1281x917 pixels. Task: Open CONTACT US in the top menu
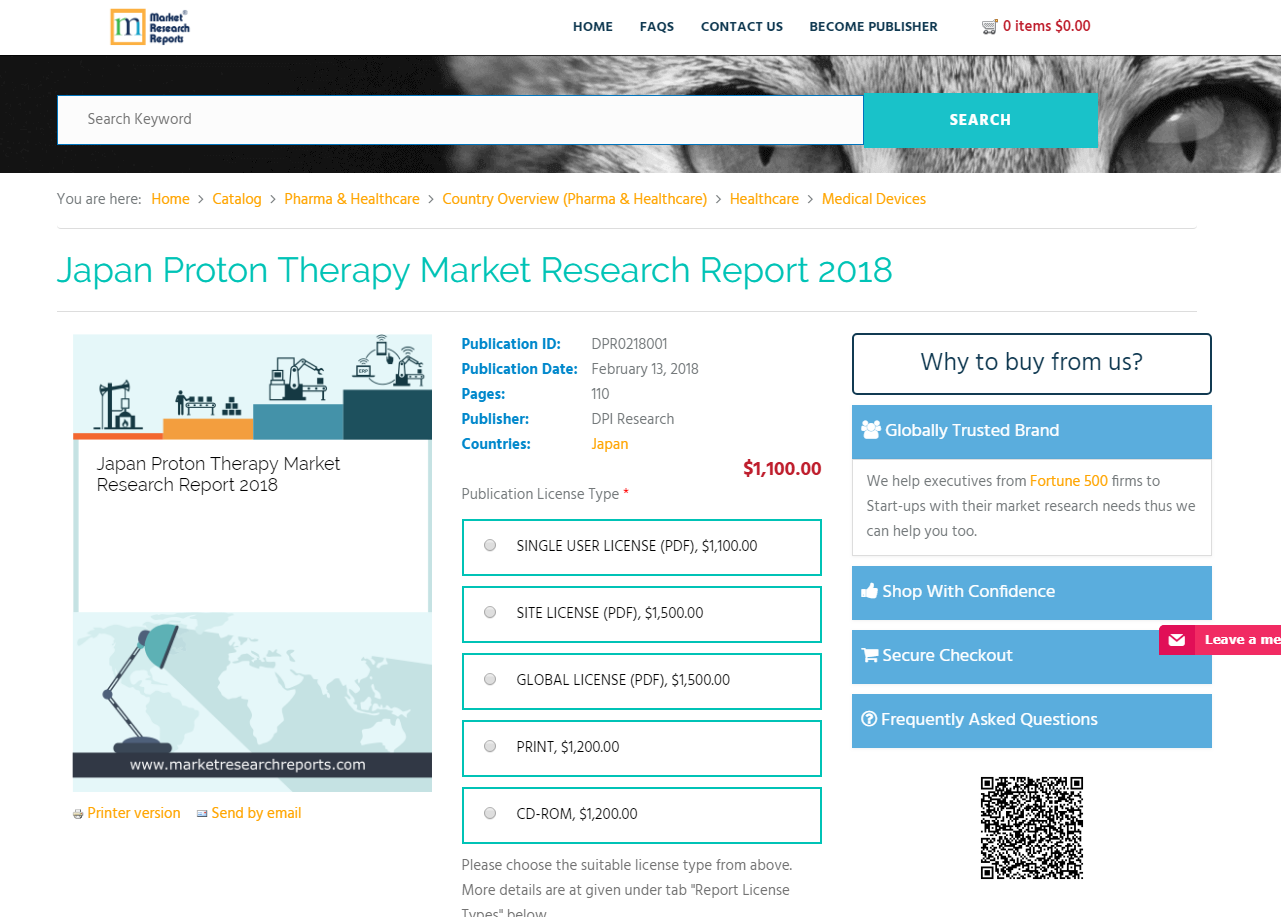742,27
